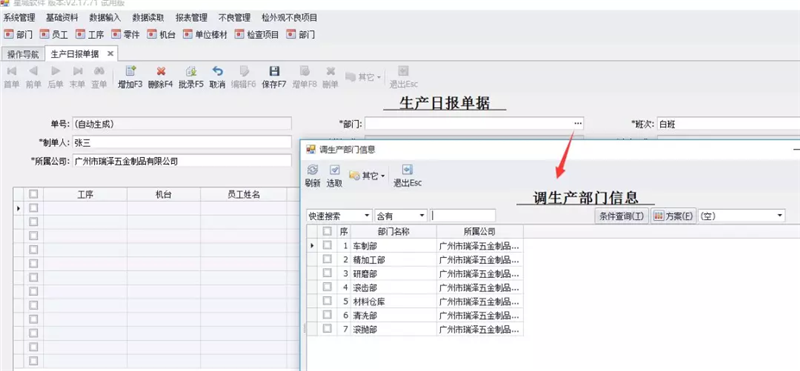
Task: Tick the checkbox next to 材料仓库
Action: (327, 301)
